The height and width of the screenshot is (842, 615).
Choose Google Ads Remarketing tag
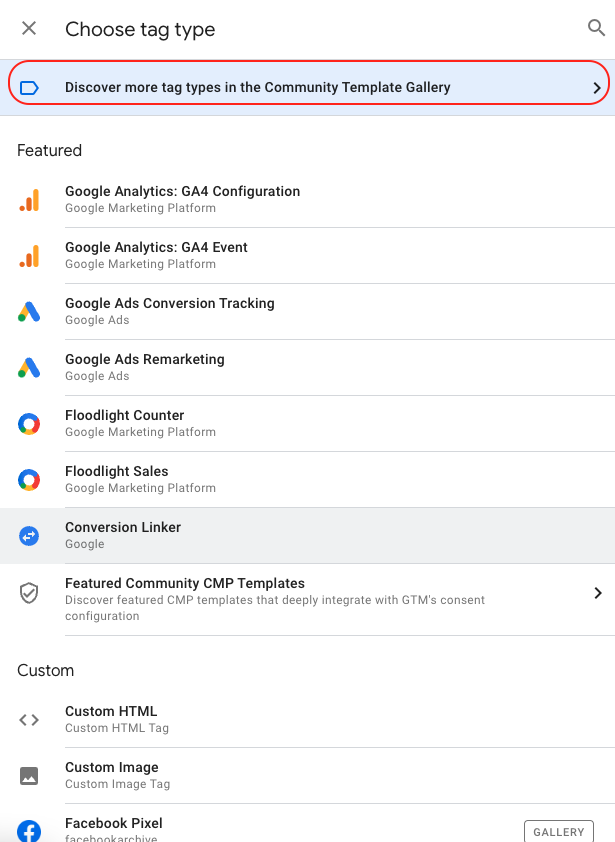click(307, 368)
